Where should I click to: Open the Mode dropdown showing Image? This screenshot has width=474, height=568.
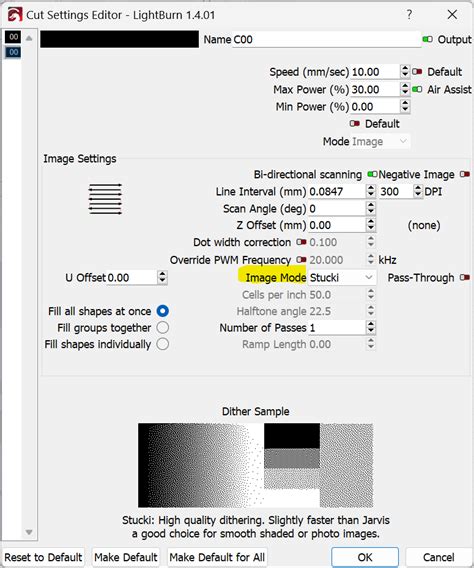pyautogui.click(x=380, y=141)
